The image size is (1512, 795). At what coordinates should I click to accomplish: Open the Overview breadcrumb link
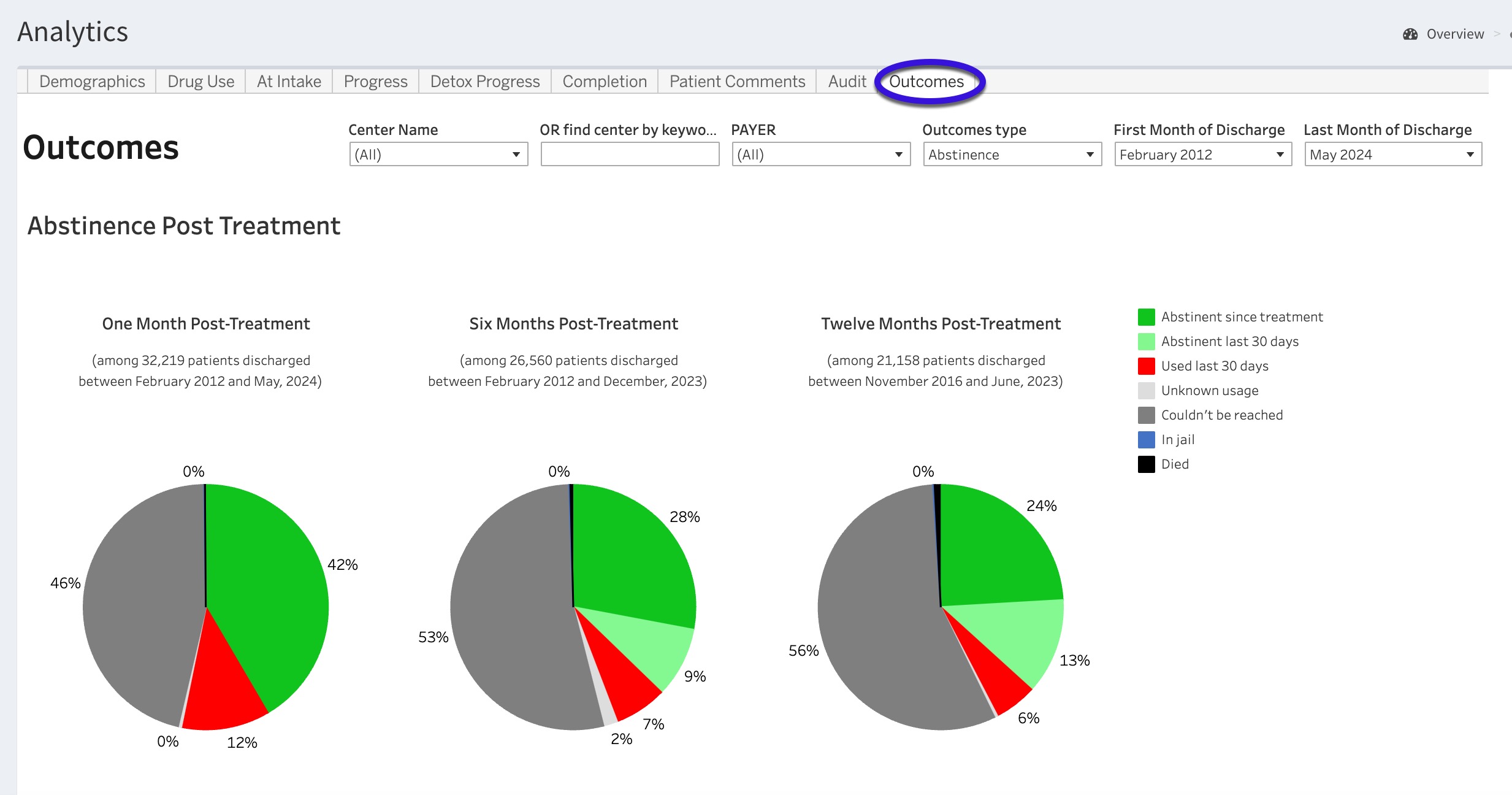click(1454, 34)
